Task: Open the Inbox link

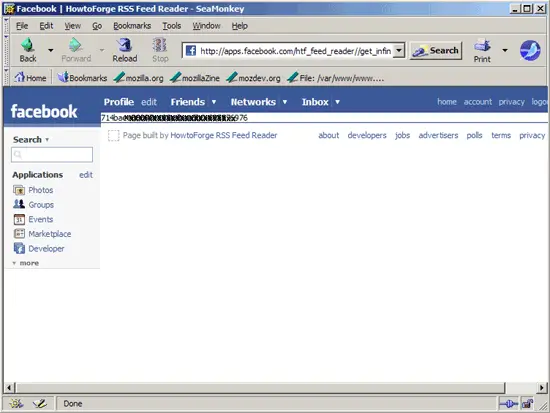Action: pyautogui.click(x=315, y=102)
